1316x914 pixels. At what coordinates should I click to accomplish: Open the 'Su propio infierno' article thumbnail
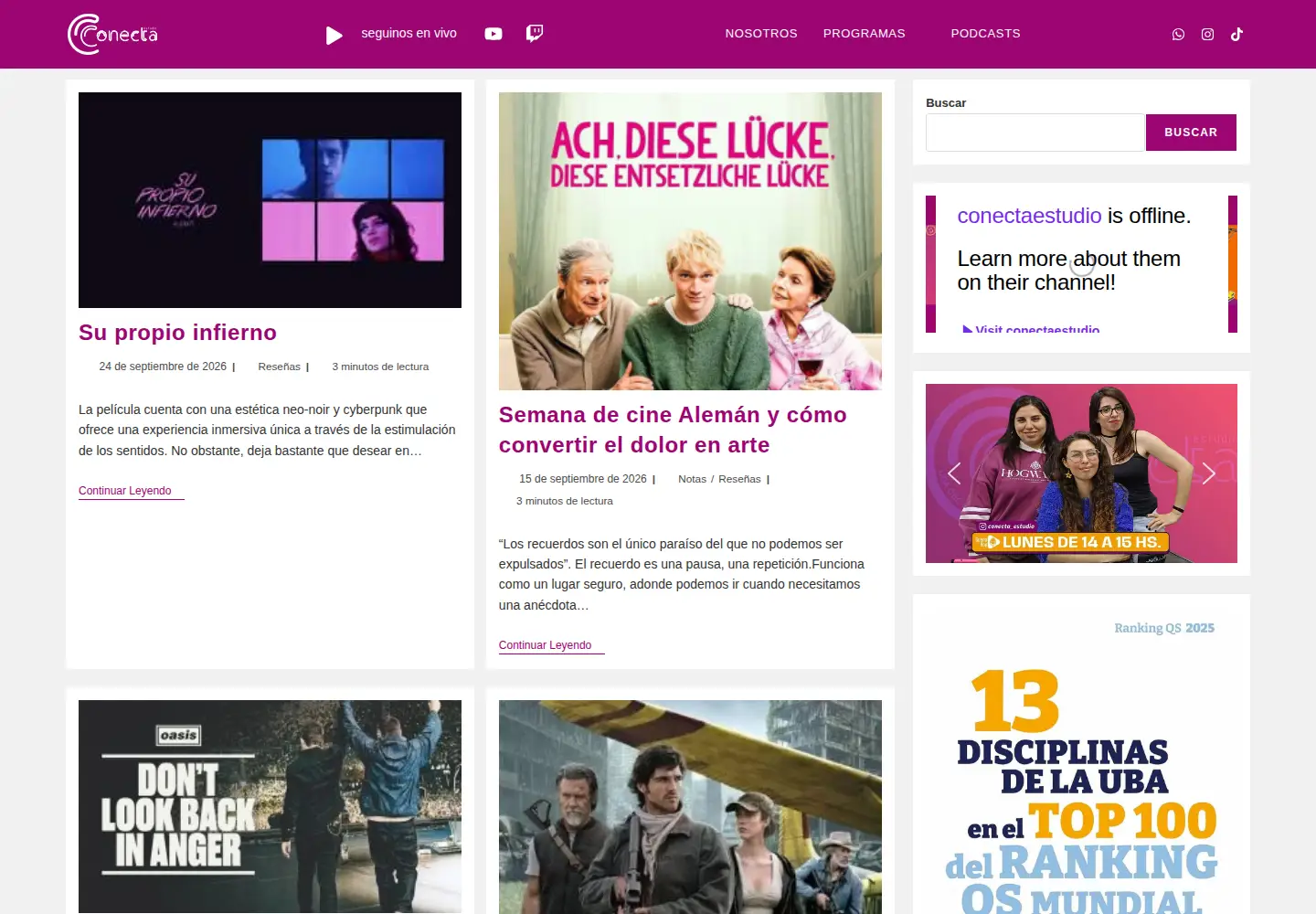pos(270,200)
